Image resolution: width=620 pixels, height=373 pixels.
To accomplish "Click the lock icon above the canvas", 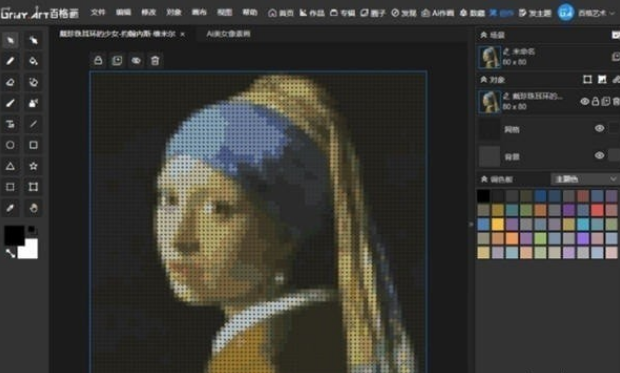I will pyautogui.click(x=98, y=61).
